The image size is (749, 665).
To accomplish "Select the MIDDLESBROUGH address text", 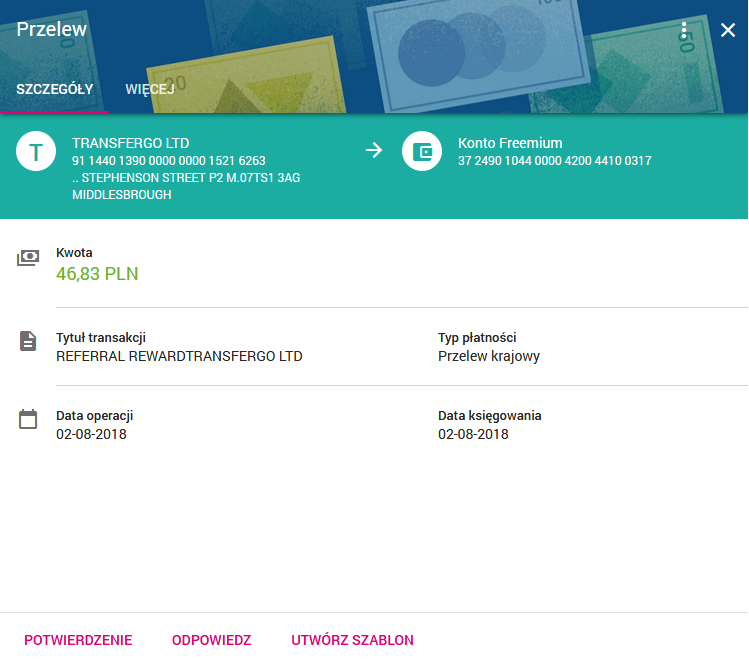I will tap(122, 195).
